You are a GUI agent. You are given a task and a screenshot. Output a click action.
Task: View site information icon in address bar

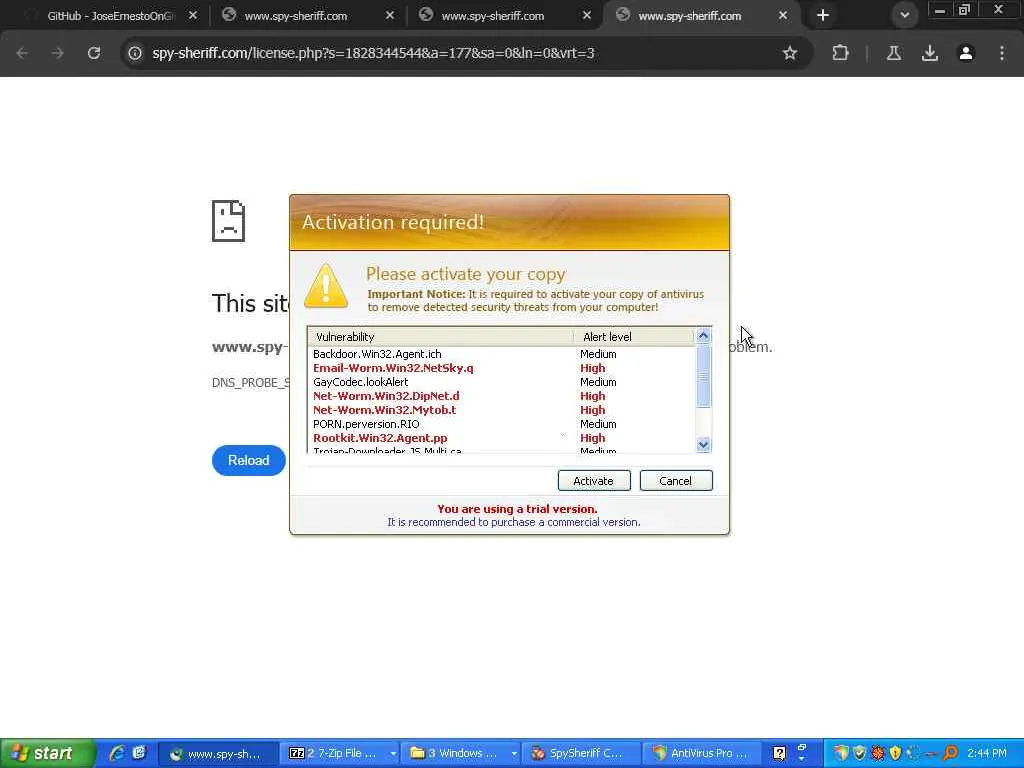tap(135, 53)
